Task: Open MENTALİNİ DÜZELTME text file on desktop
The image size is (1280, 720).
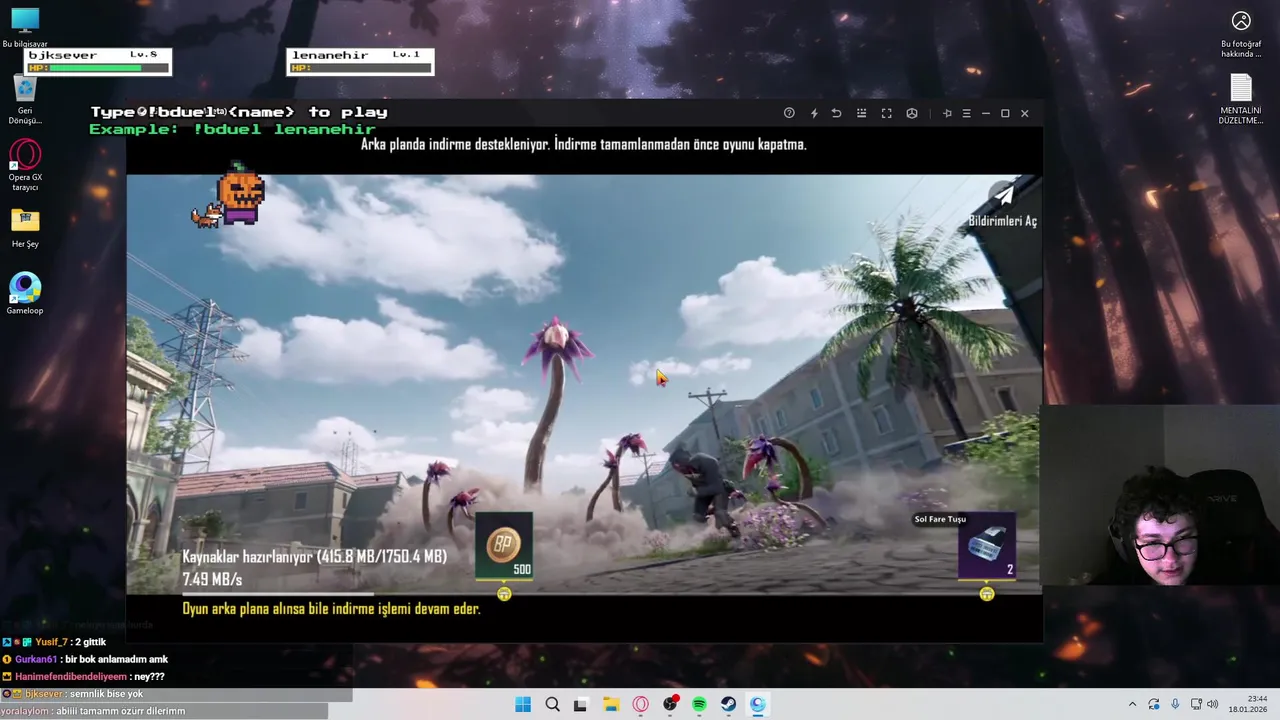Action: pyautogui.click(x=1241, y=100)
